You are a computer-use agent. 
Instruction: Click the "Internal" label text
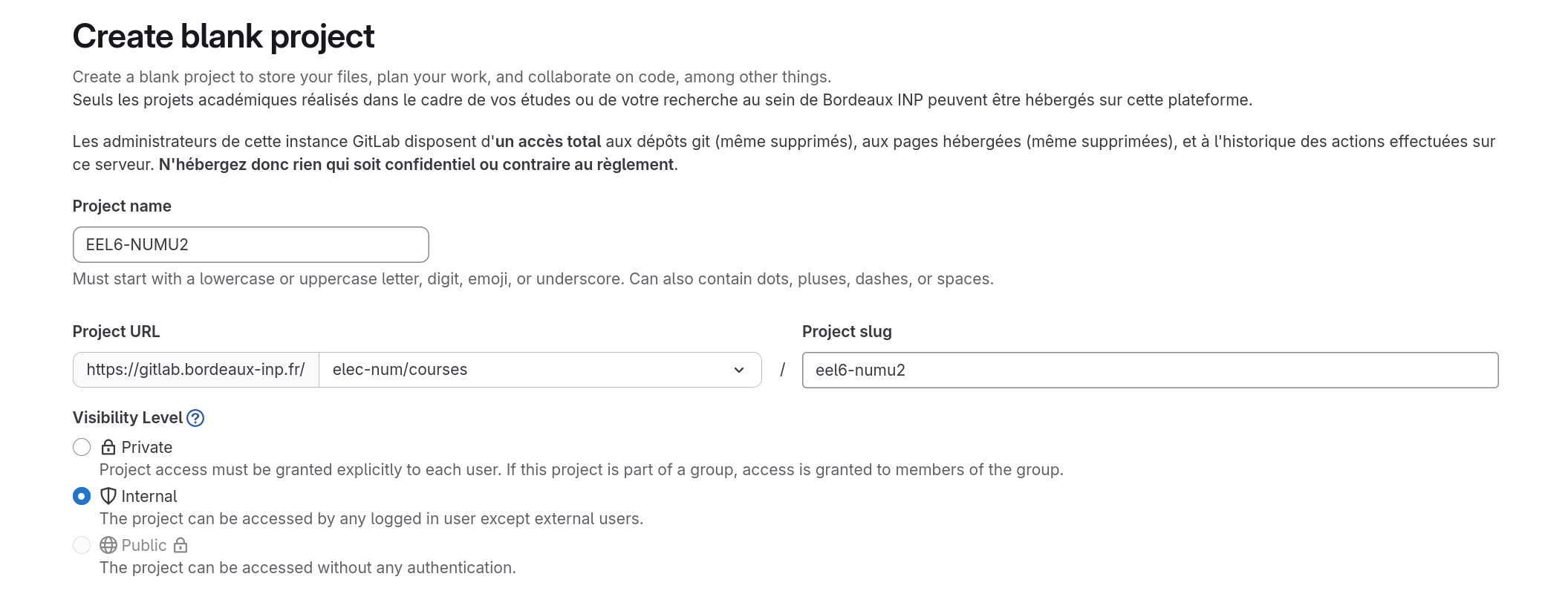(149, 496)
